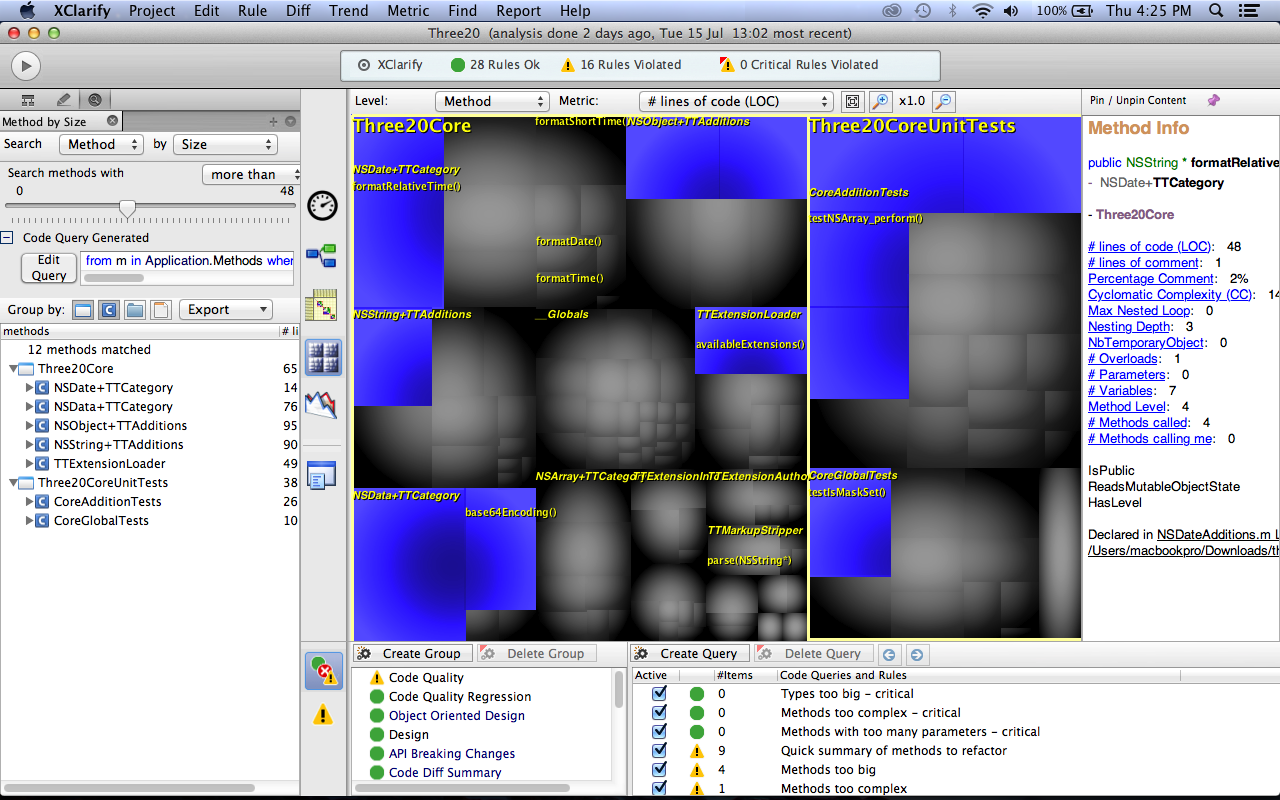Open the dependency matrix icon in sidebar
The image size is (1280, 800).
[322, 305]
